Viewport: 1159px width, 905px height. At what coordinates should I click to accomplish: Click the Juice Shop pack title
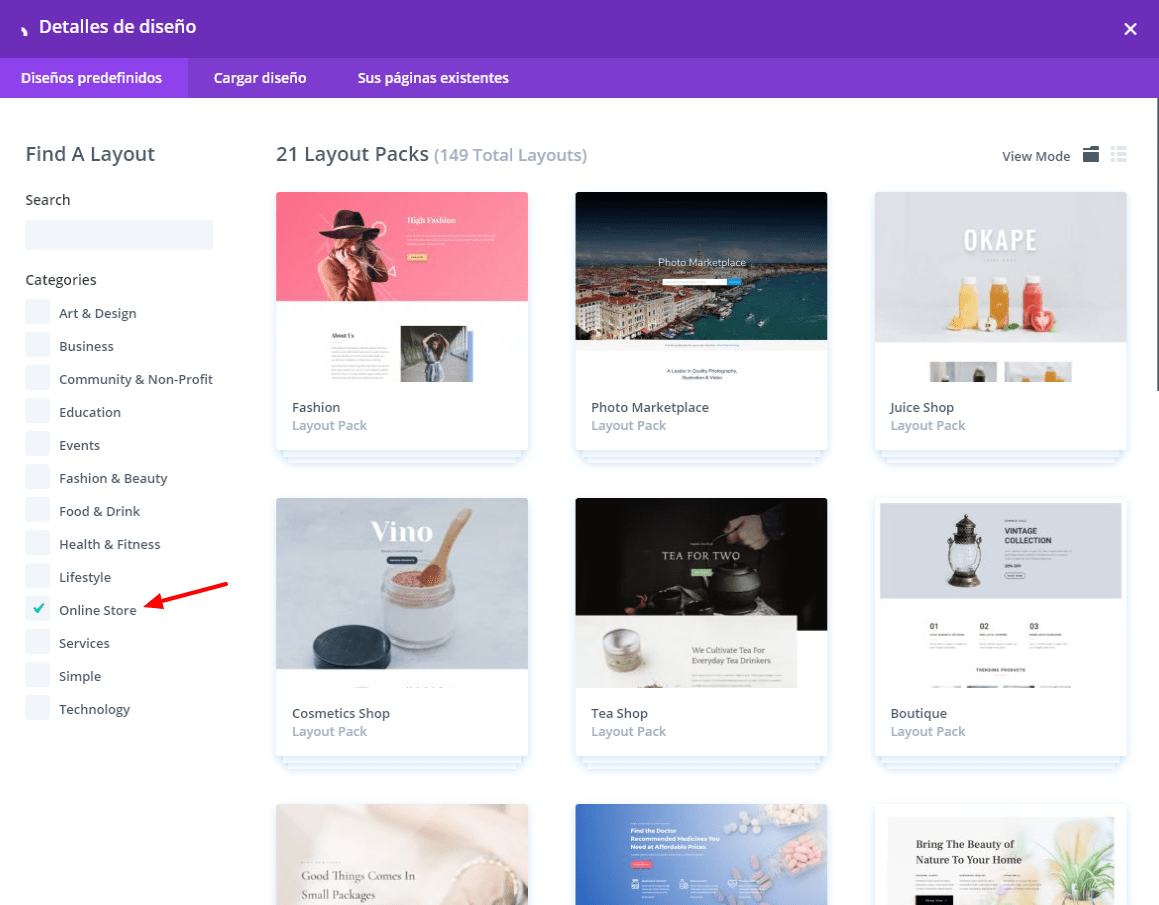[x=922, y=407]
